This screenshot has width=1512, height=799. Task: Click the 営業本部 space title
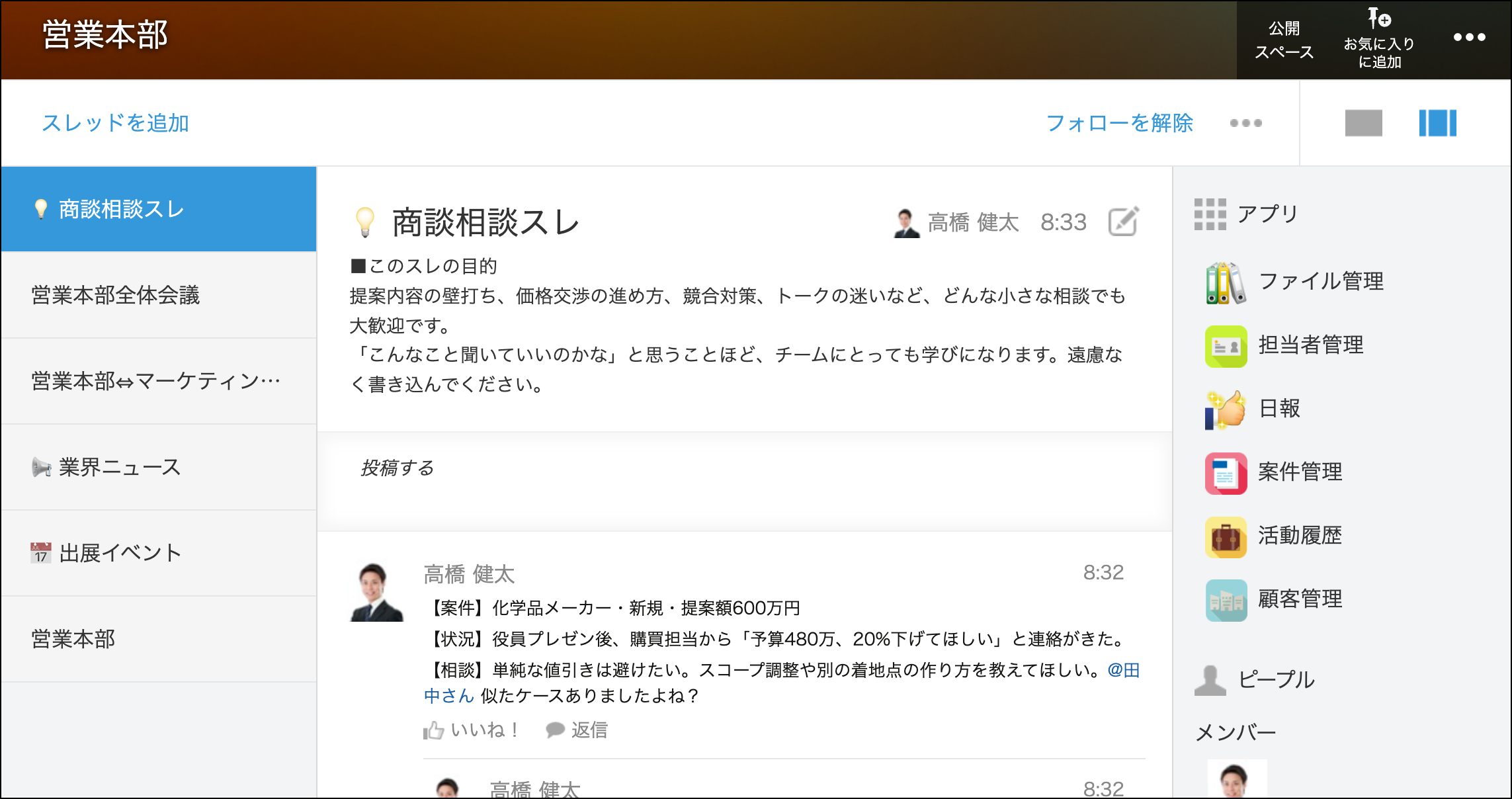point(105,34)
